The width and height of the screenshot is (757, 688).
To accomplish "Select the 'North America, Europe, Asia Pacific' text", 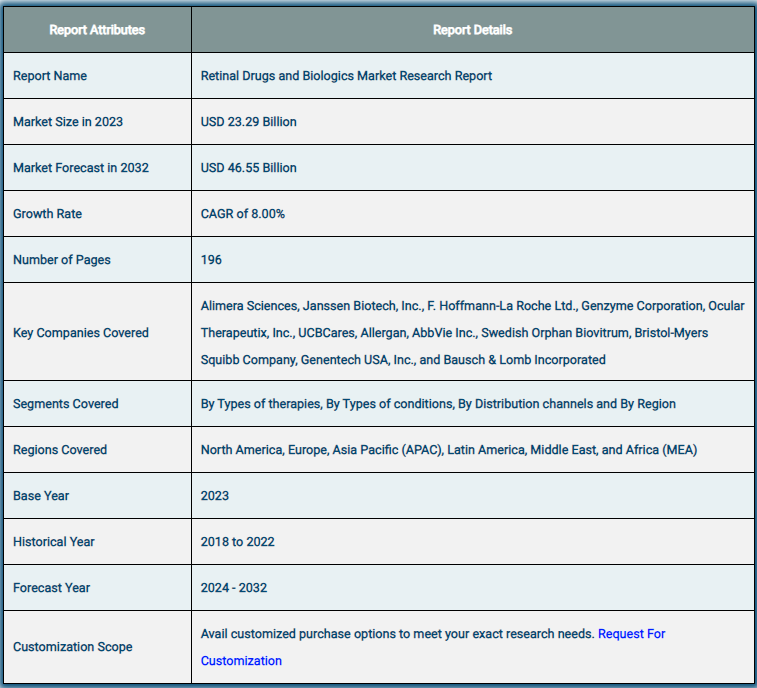I will click(449, 449).
